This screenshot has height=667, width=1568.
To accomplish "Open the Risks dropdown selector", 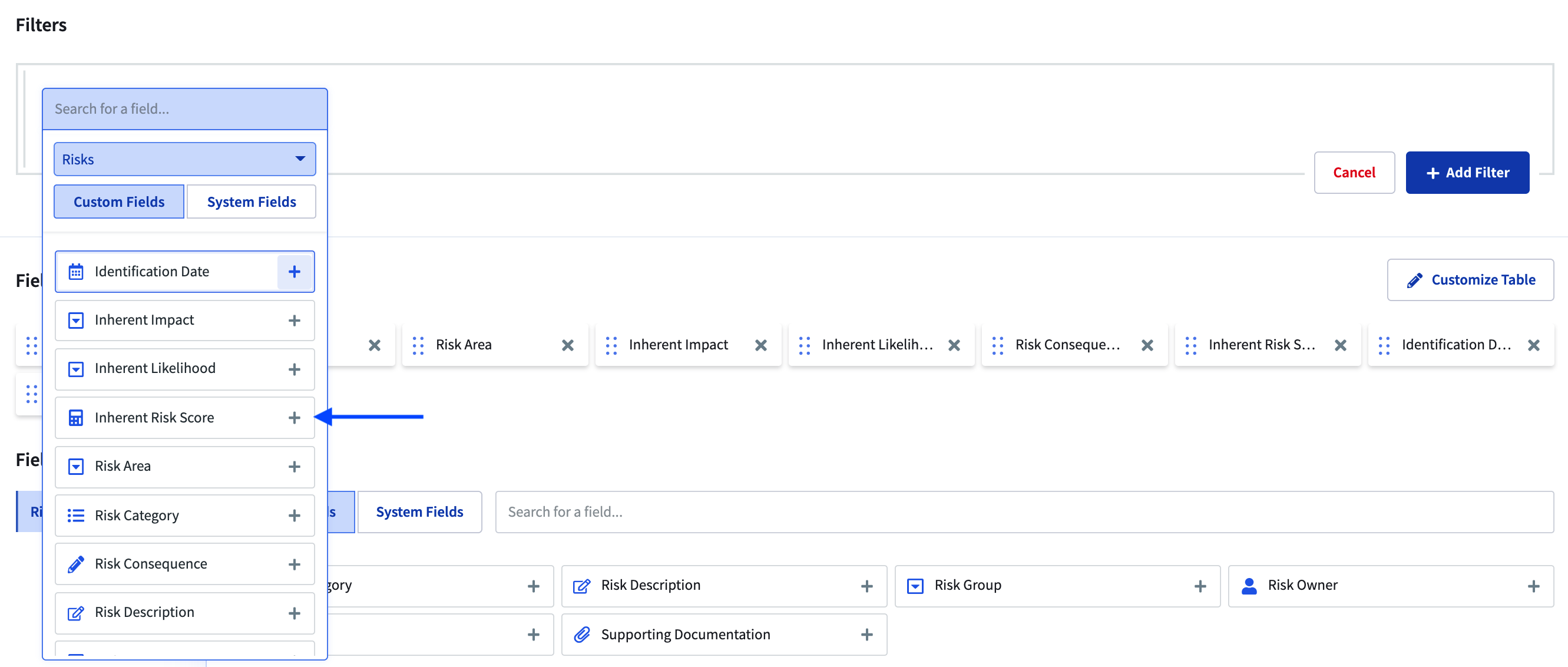I will tap(184, 160).
